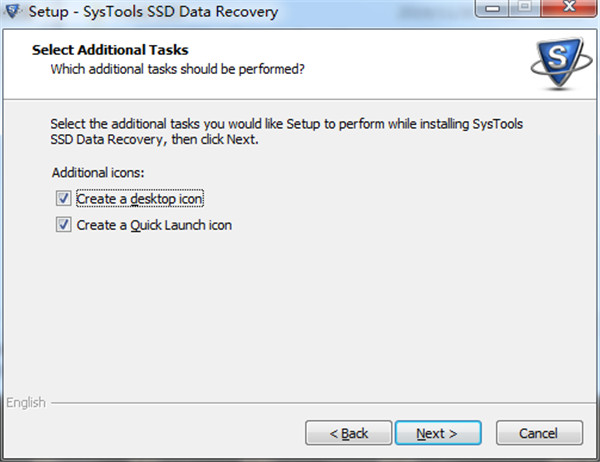Click the 'Additional icons:' label

[98, 173]
